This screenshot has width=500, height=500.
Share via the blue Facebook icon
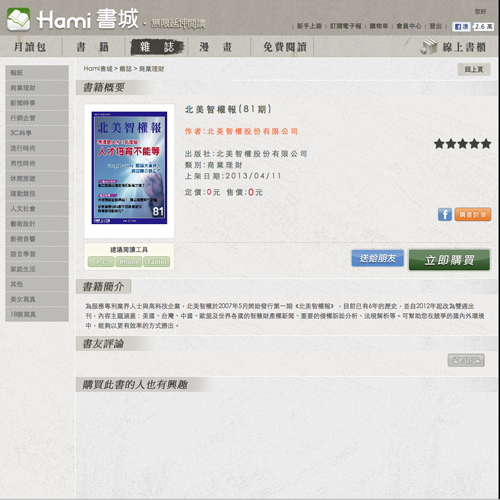tap(445, 214)
